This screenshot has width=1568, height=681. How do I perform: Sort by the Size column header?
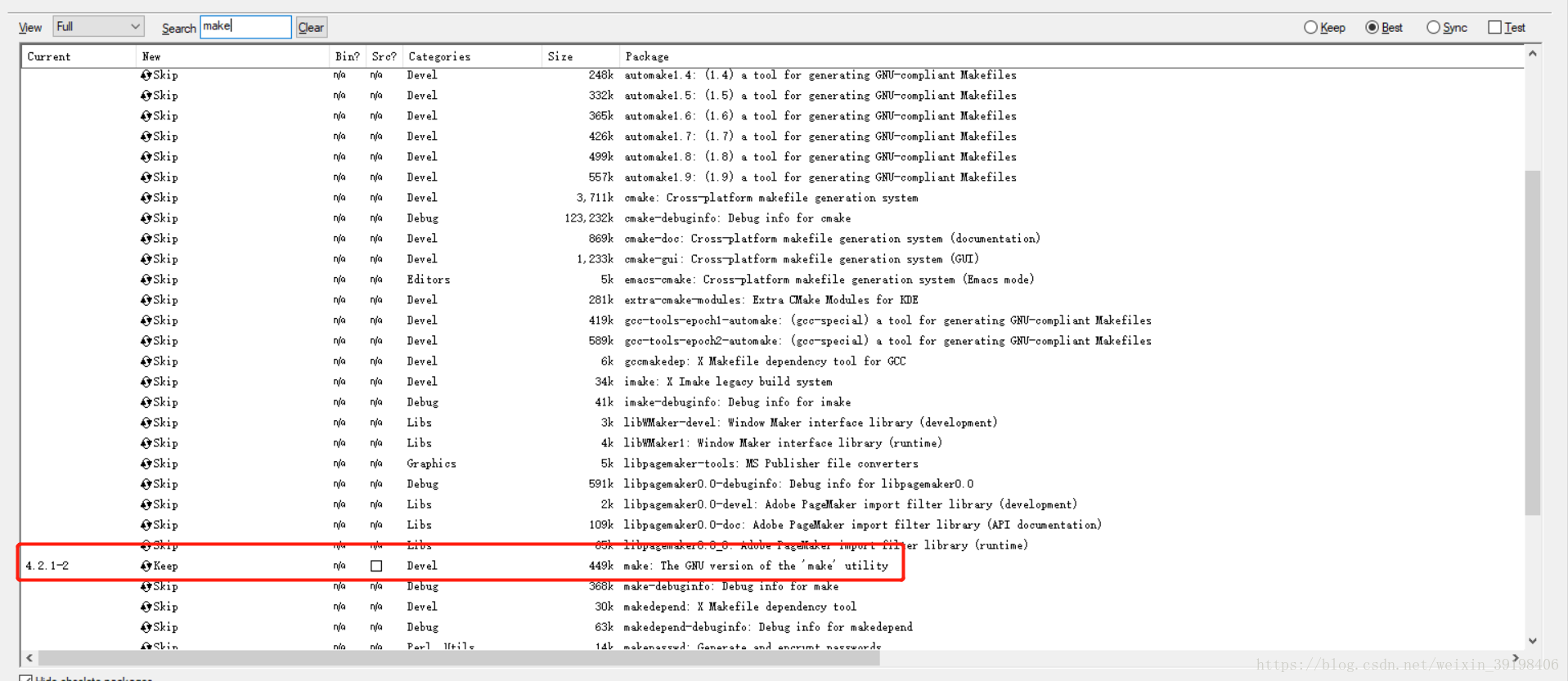(x=581, y=56)
